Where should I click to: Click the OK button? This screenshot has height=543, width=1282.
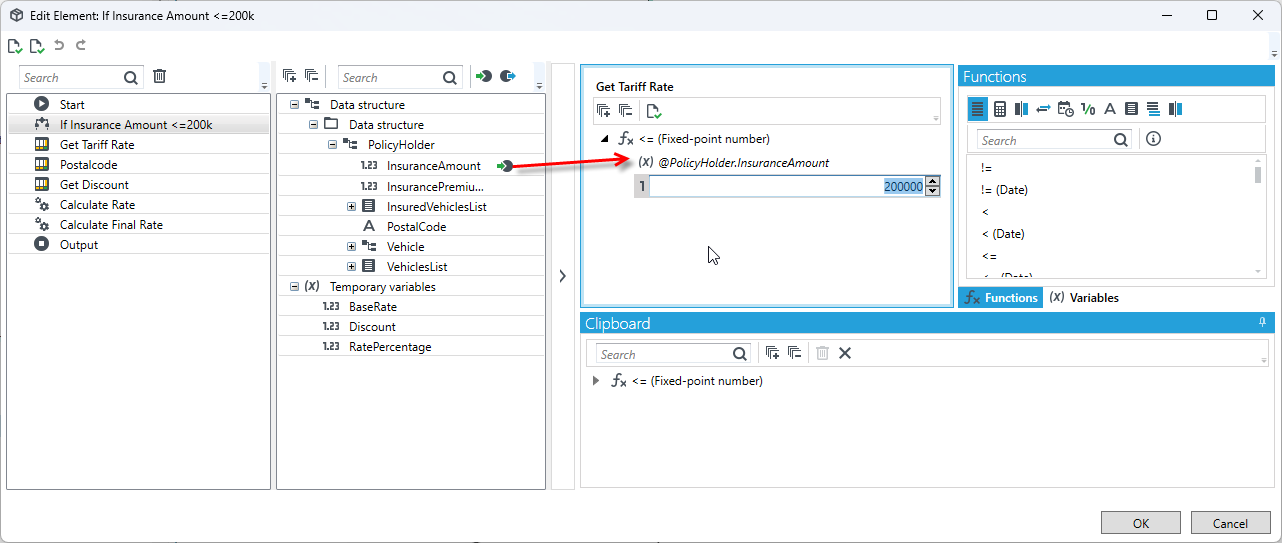[x=1141, y=523]
